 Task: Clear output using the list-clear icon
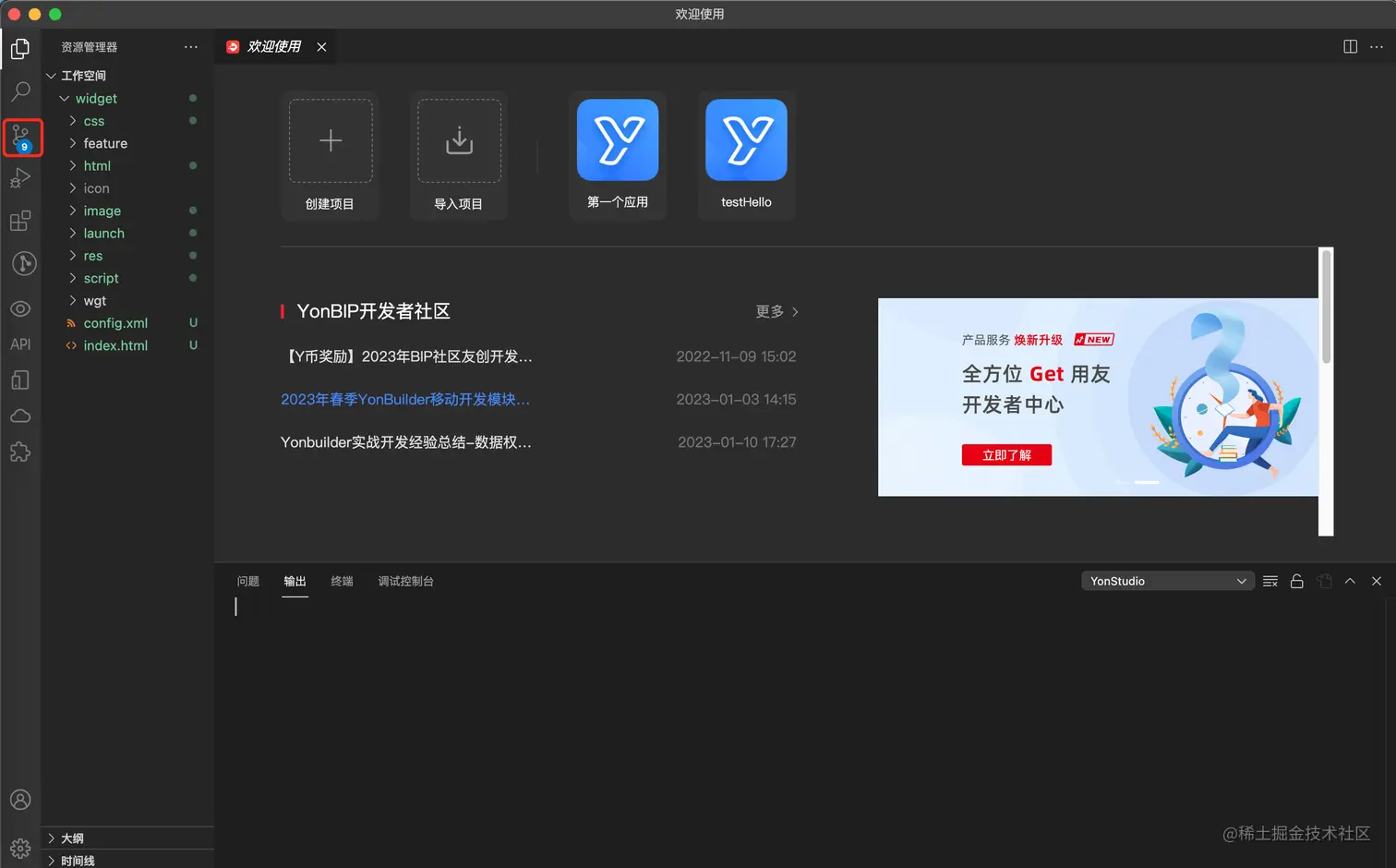(1270, 581)
